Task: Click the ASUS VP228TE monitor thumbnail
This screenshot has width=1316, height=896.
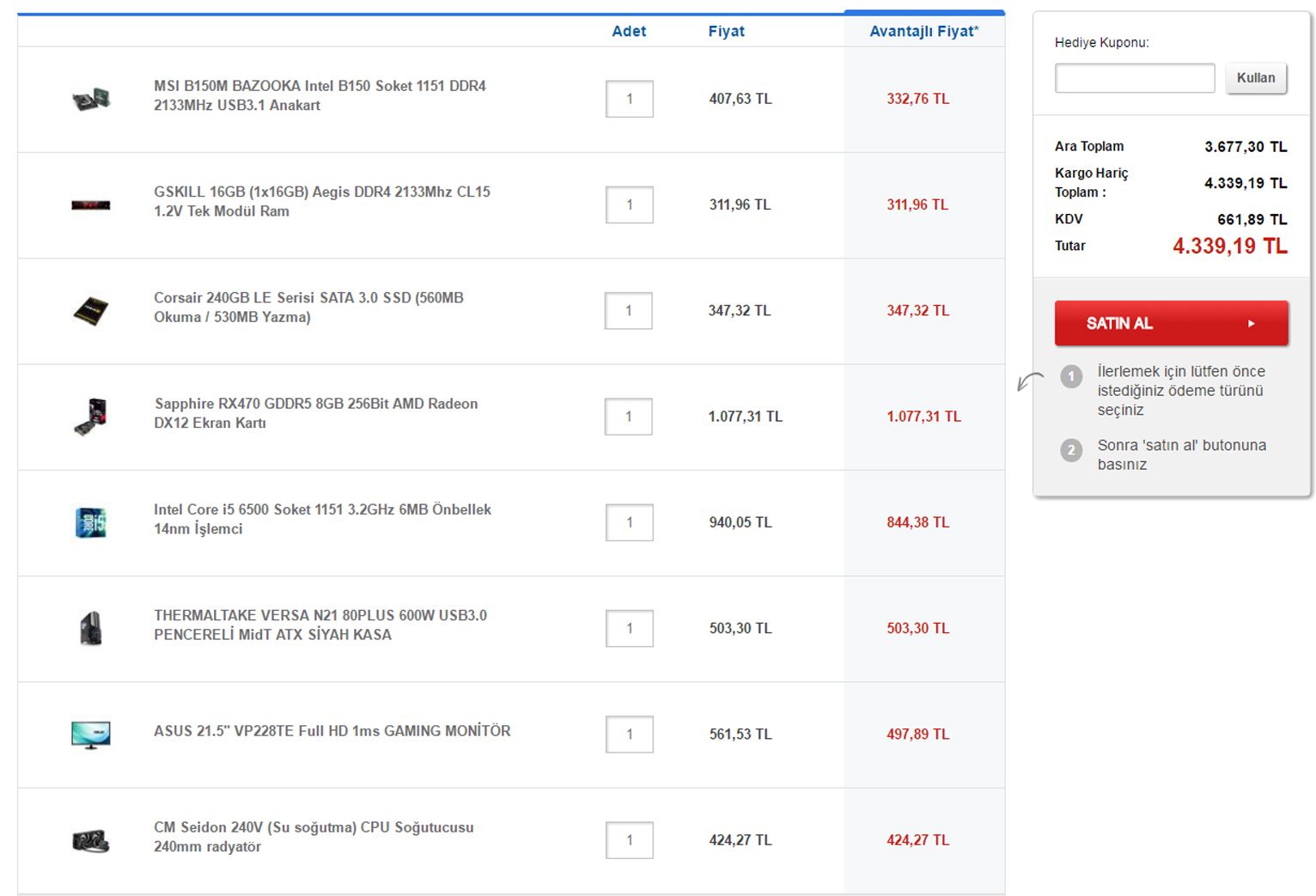Action: [91, 734]
